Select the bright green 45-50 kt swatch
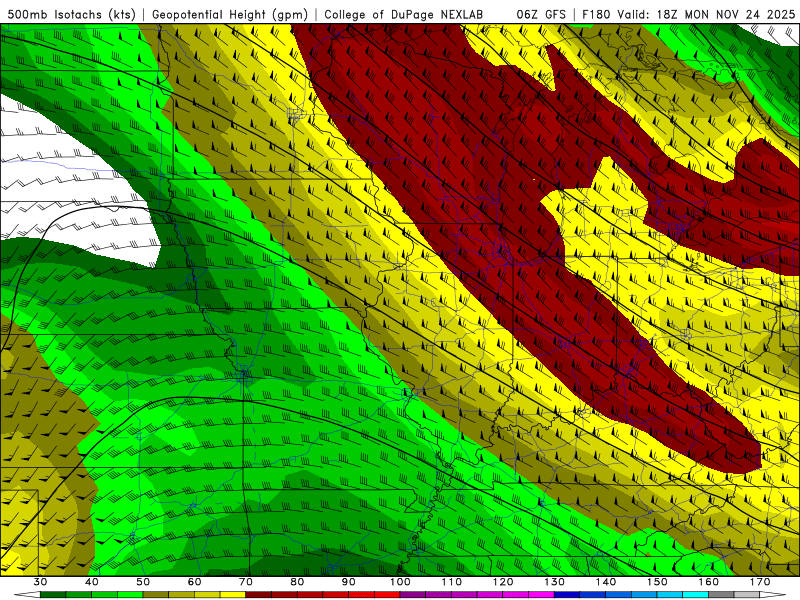The height and width of the screenshot is (600, 800). click(130, 595)
